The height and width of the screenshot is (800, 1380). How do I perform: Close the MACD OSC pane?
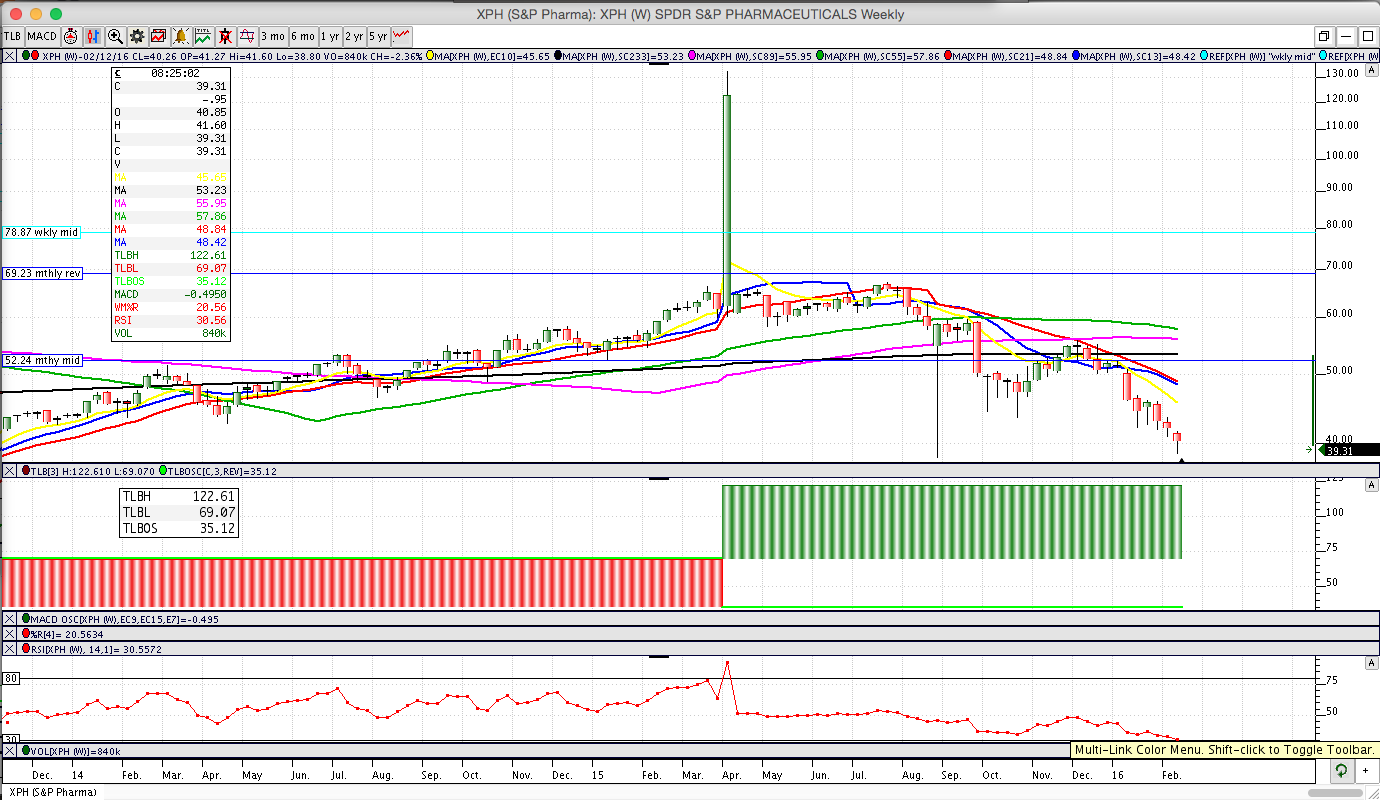tap(9, 619)
